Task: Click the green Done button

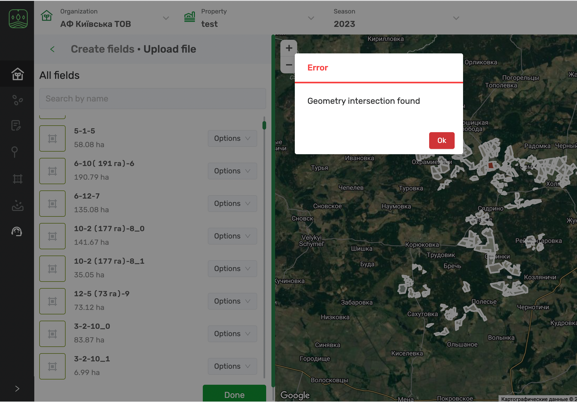Action: point(234,394)
